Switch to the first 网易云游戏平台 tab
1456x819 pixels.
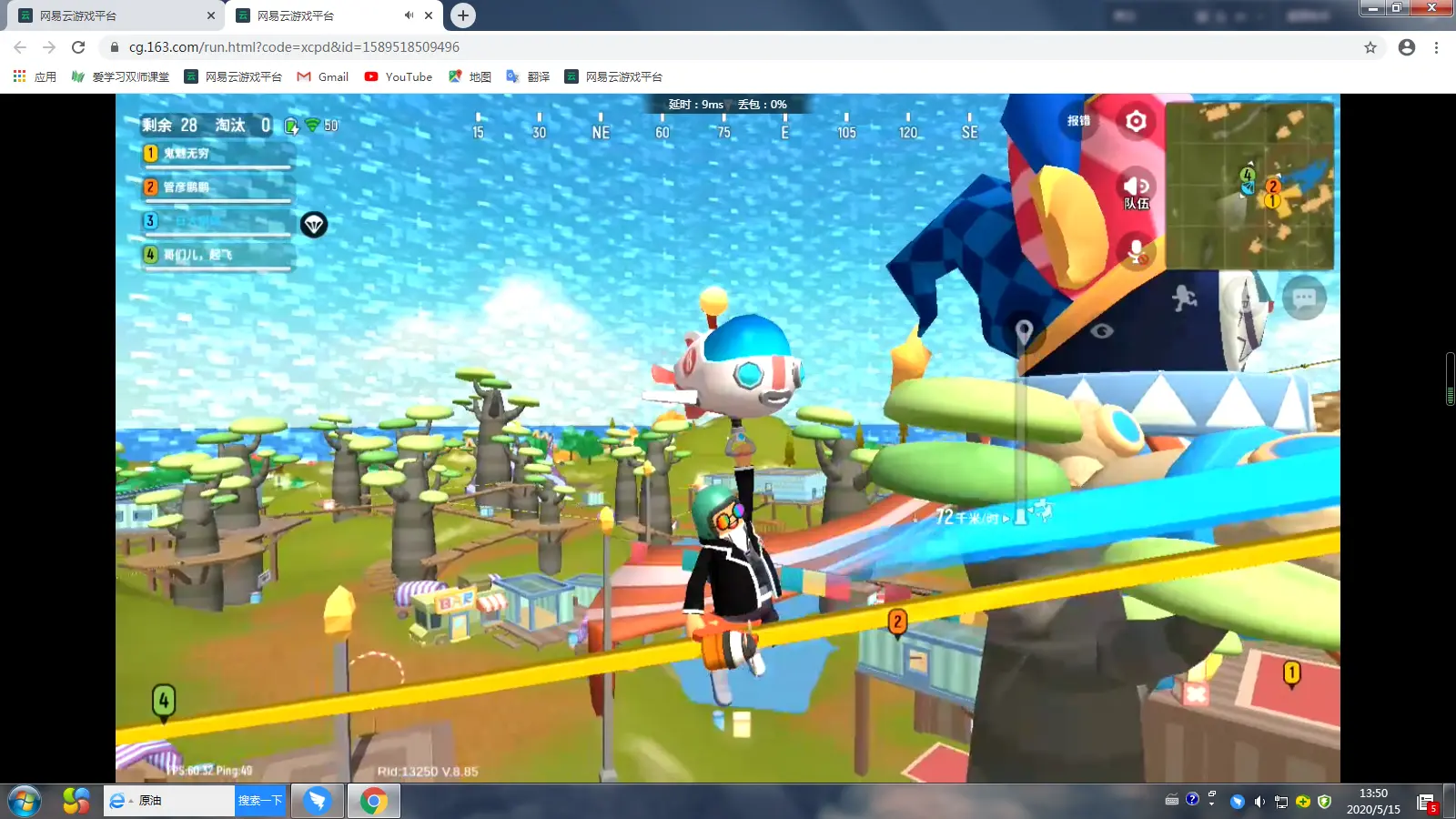114,15
